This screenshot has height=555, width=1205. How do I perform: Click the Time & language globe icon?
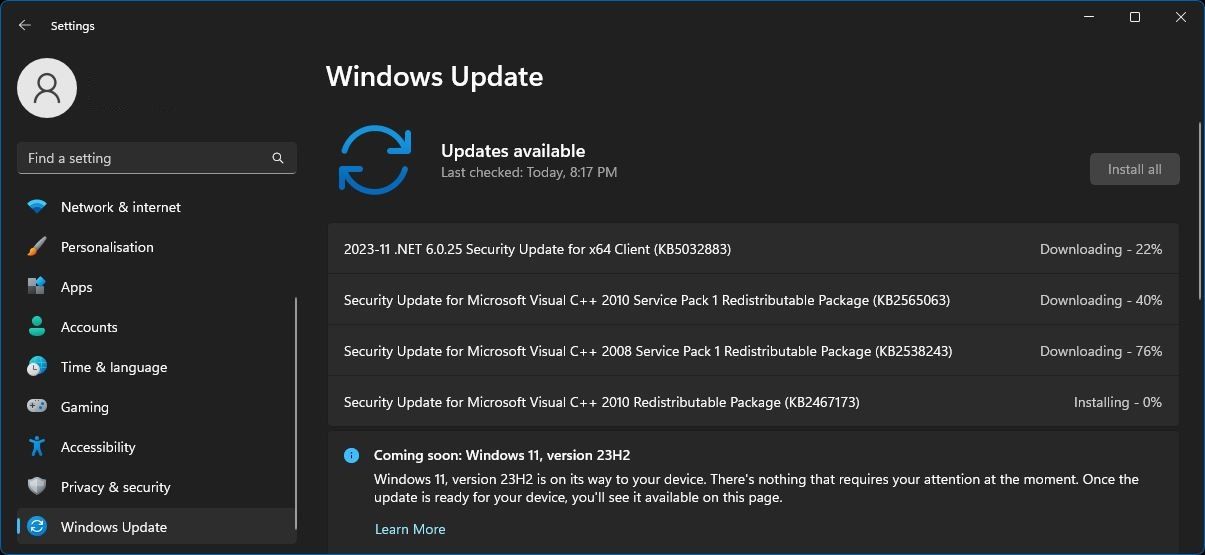coord(37,367)
